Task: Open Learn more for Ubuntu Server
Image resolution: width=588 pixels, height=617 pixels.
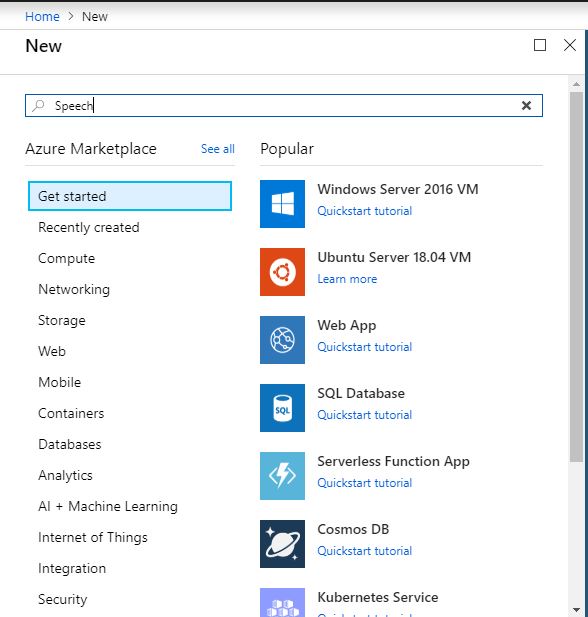Action: click(x=347, y=279)
